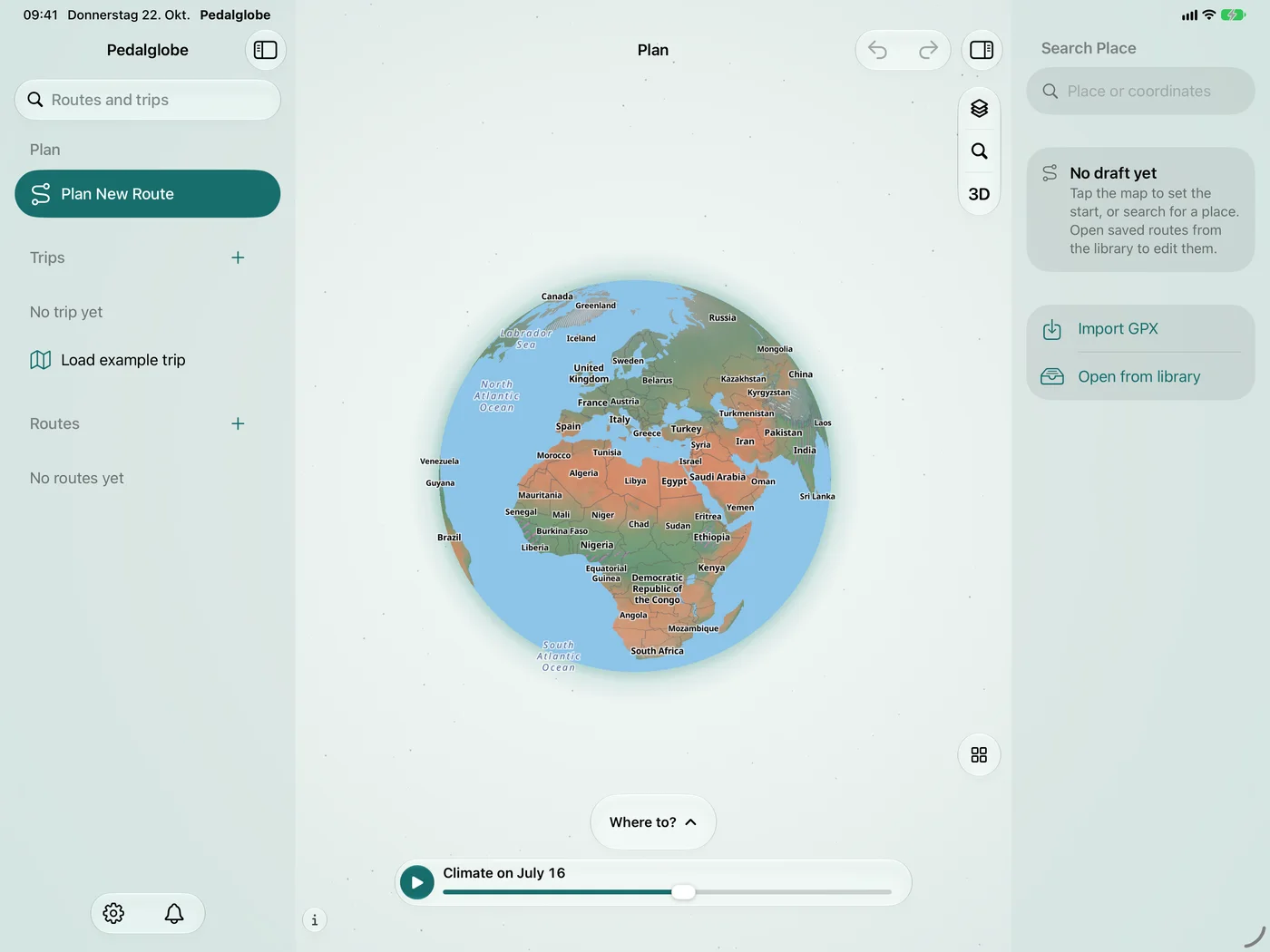The image size is (1270, 952).
Task: Click the Import GPX download icon
Action: [x=1052, y=329]
